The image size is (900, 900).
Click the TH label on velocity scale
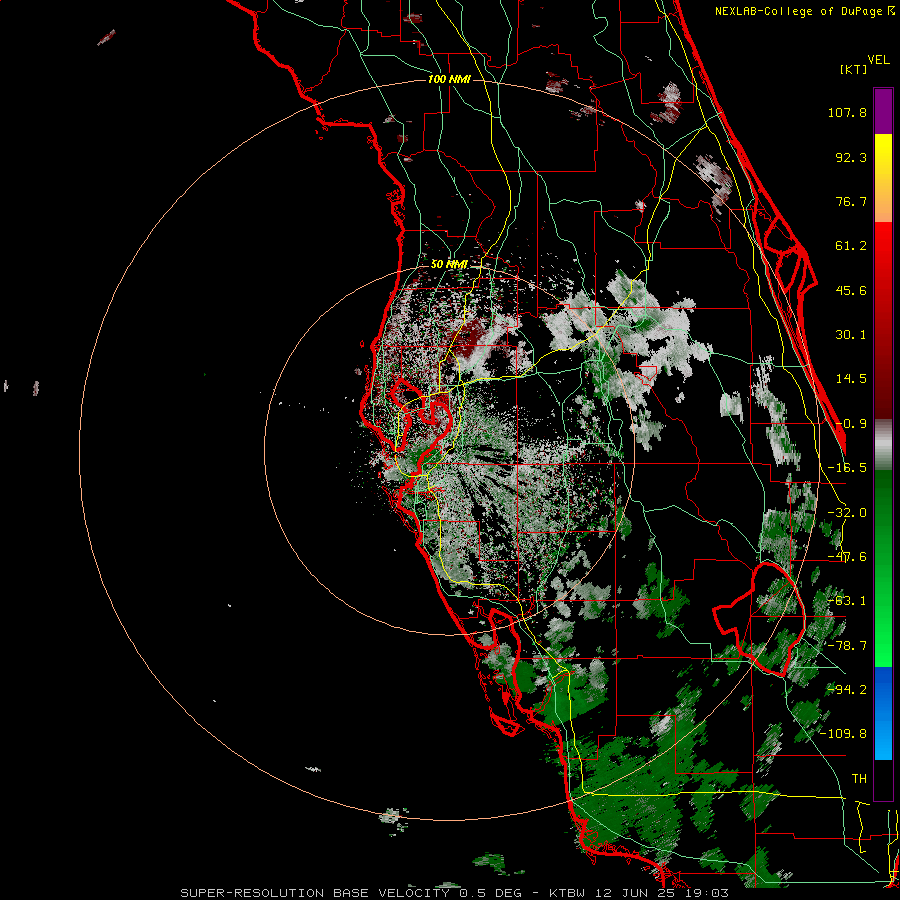859,779
